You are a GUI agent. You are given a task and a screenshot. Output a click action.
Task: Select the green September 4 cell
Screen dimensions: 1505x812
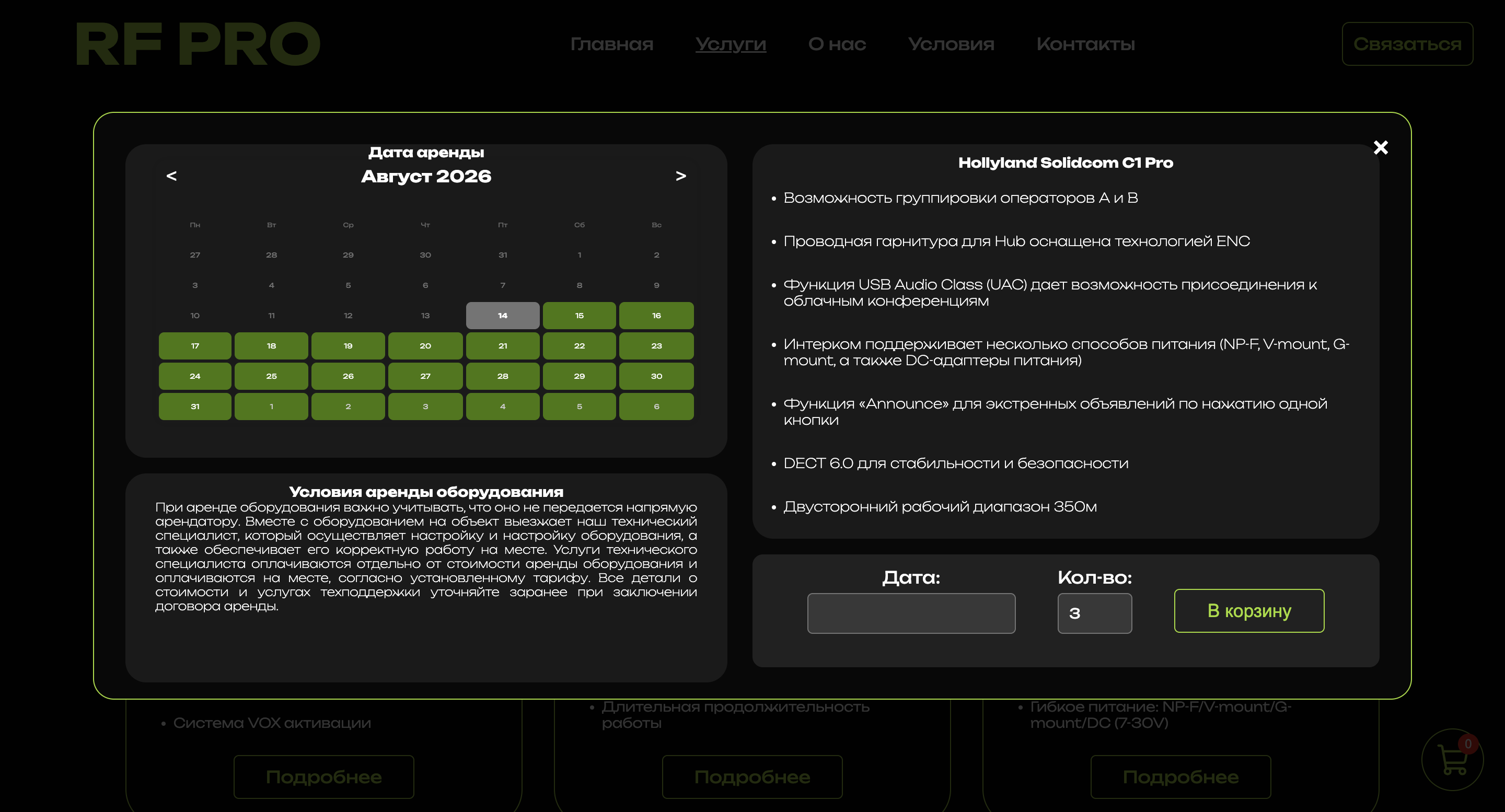tap(502, 407)
